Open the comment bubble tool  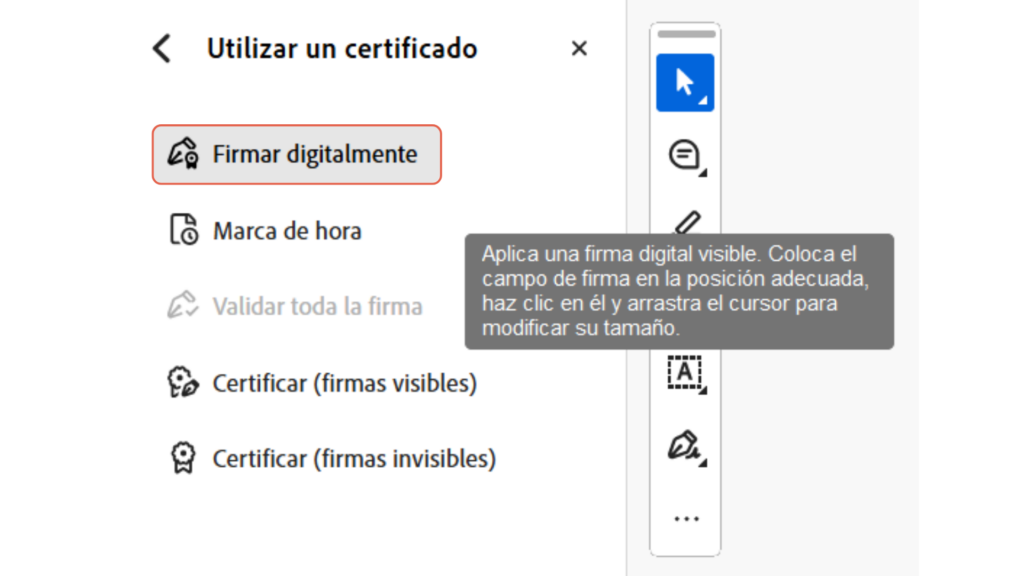coord(685,155)
